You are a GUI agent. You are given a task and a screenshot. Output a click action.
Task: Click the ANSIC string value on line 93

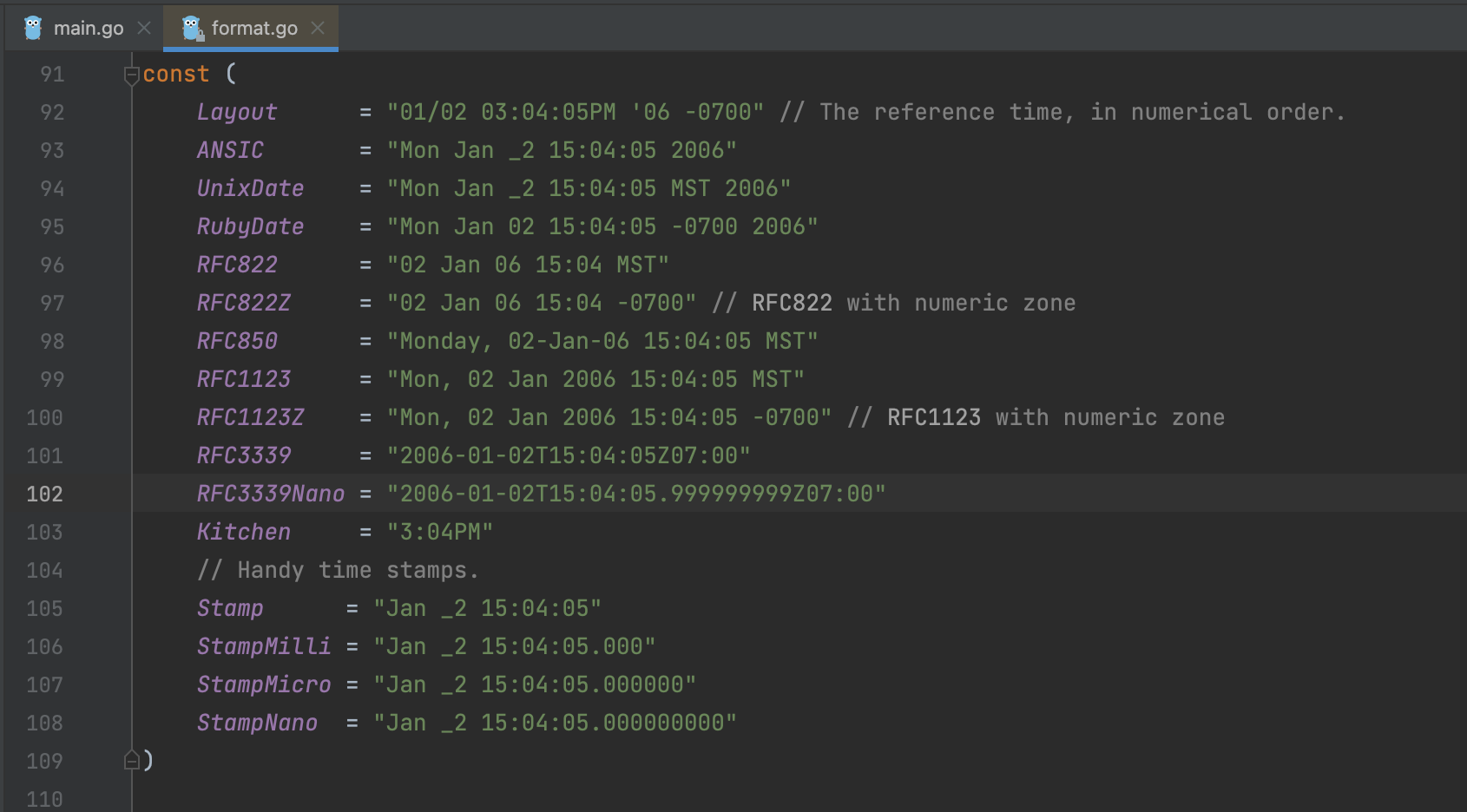click(562, 150)
